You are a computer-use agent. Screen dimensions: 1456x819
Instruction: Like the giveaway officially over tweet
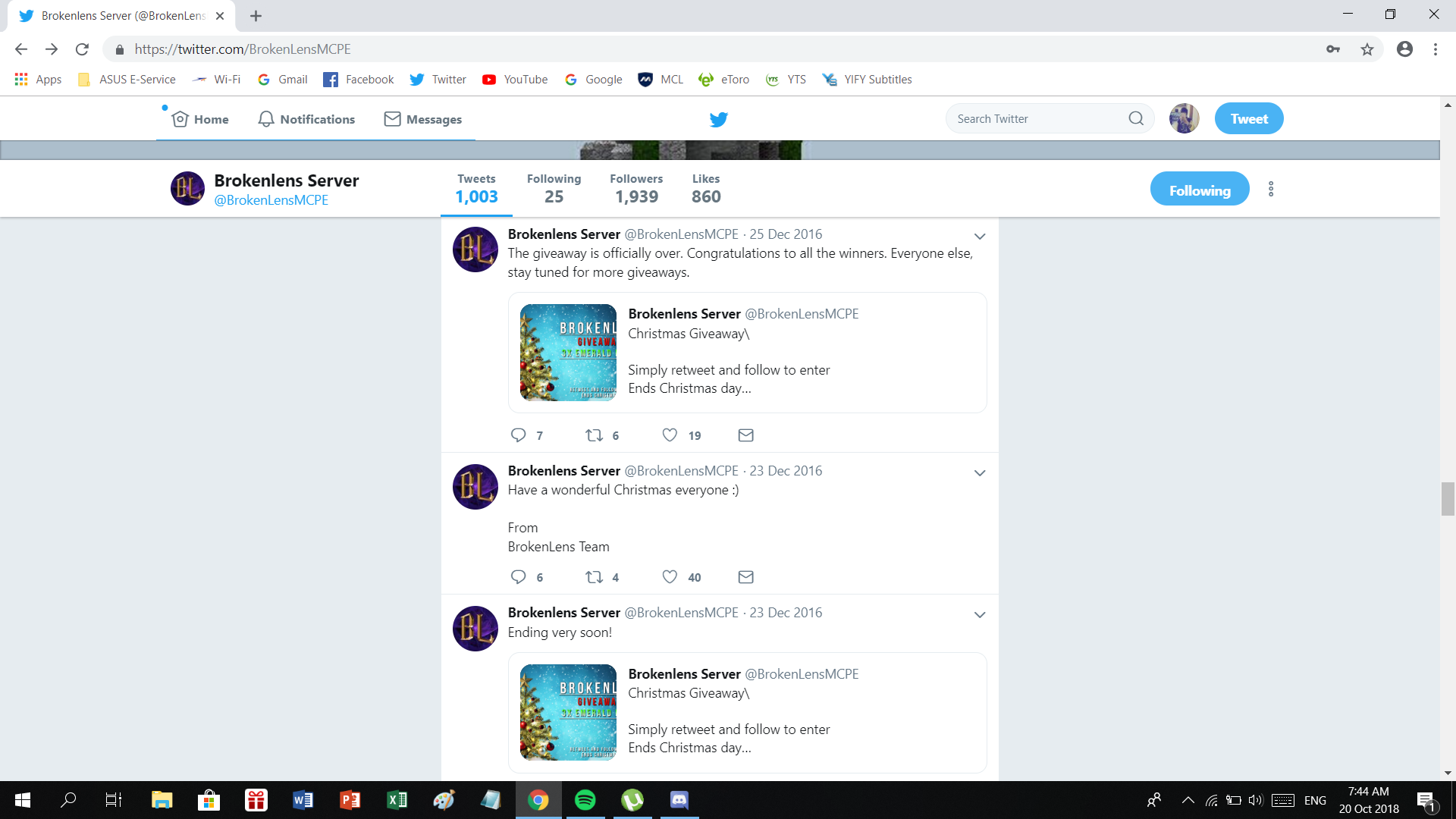click(670, 435)
